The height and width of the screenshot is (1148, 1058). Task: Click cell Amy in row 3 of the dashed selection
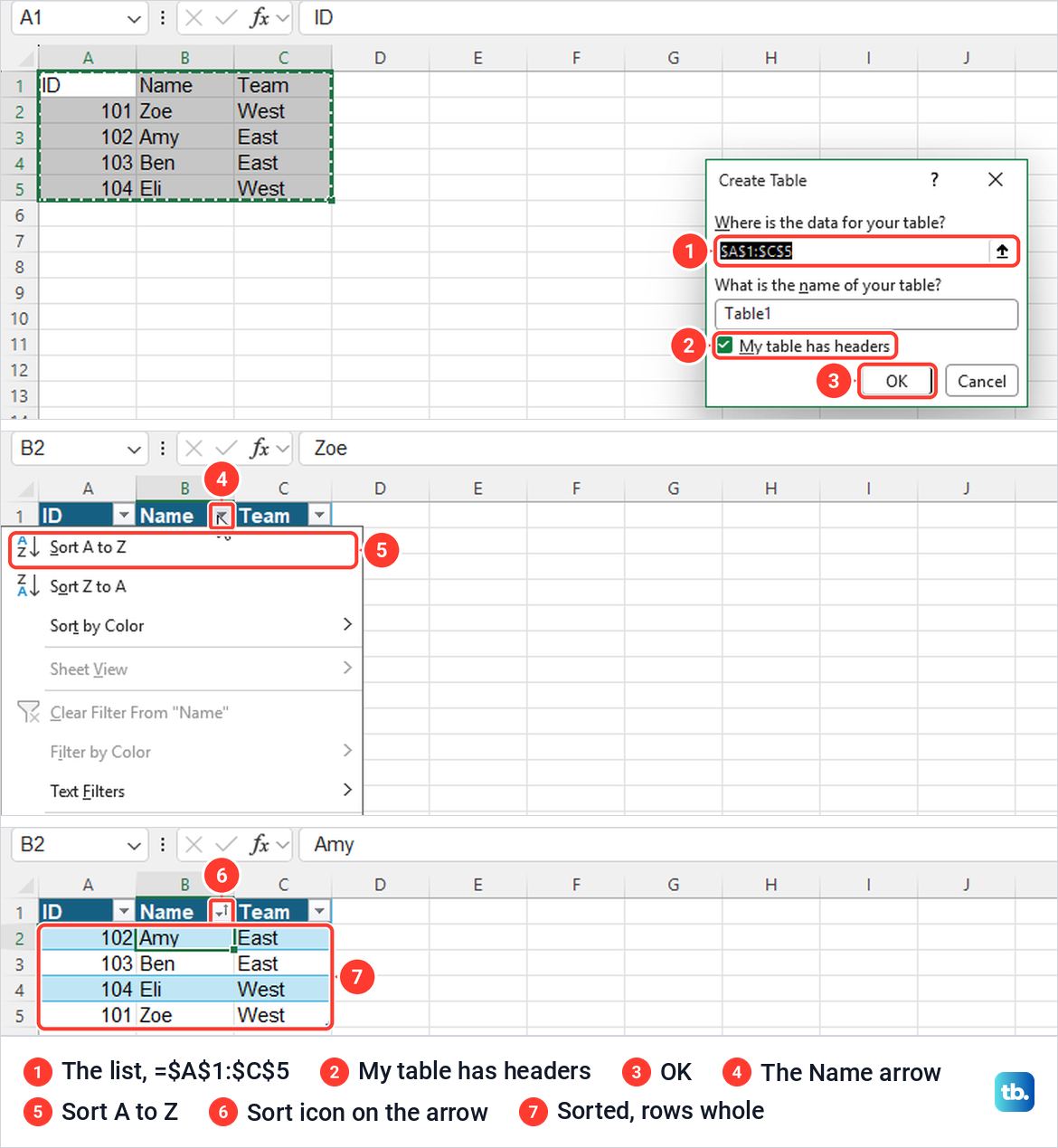[x=185, y=137]
